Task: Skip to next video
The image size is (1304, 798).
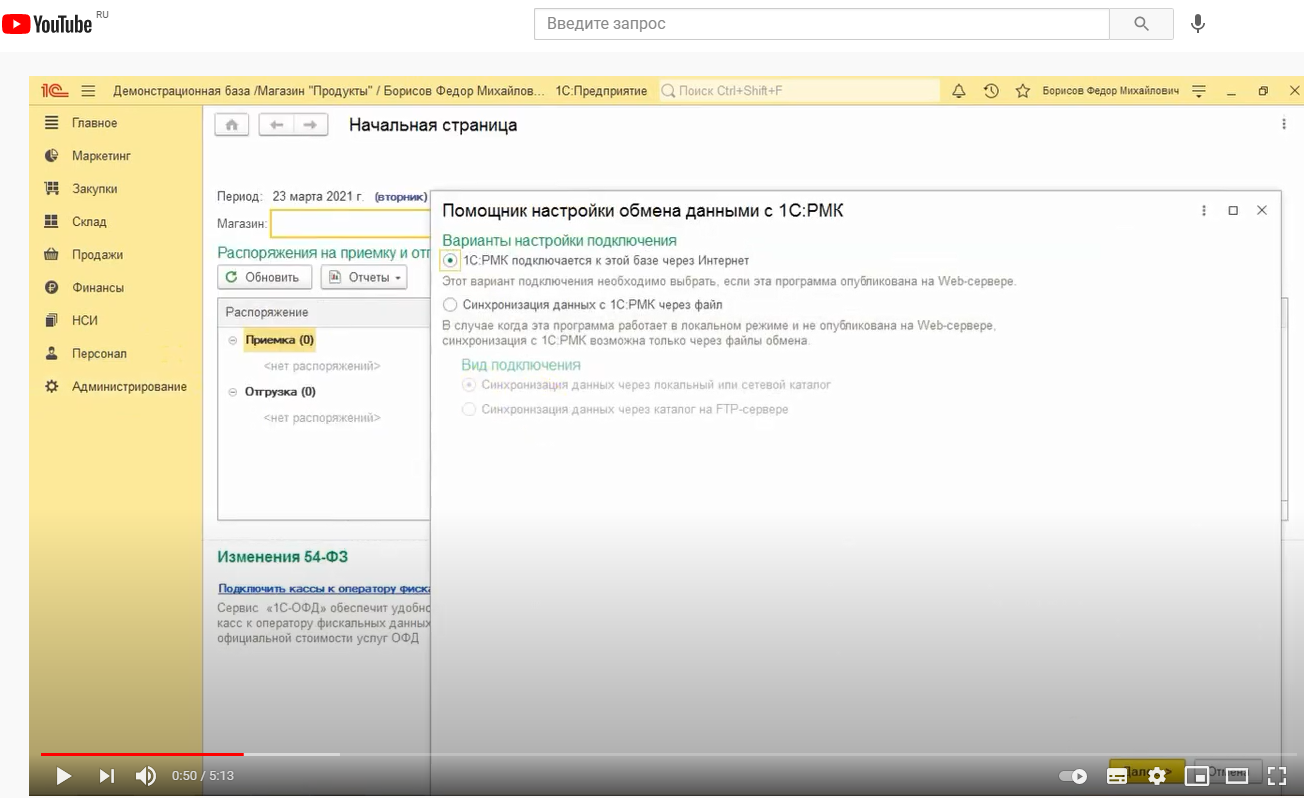Action: tap(106, 775)
